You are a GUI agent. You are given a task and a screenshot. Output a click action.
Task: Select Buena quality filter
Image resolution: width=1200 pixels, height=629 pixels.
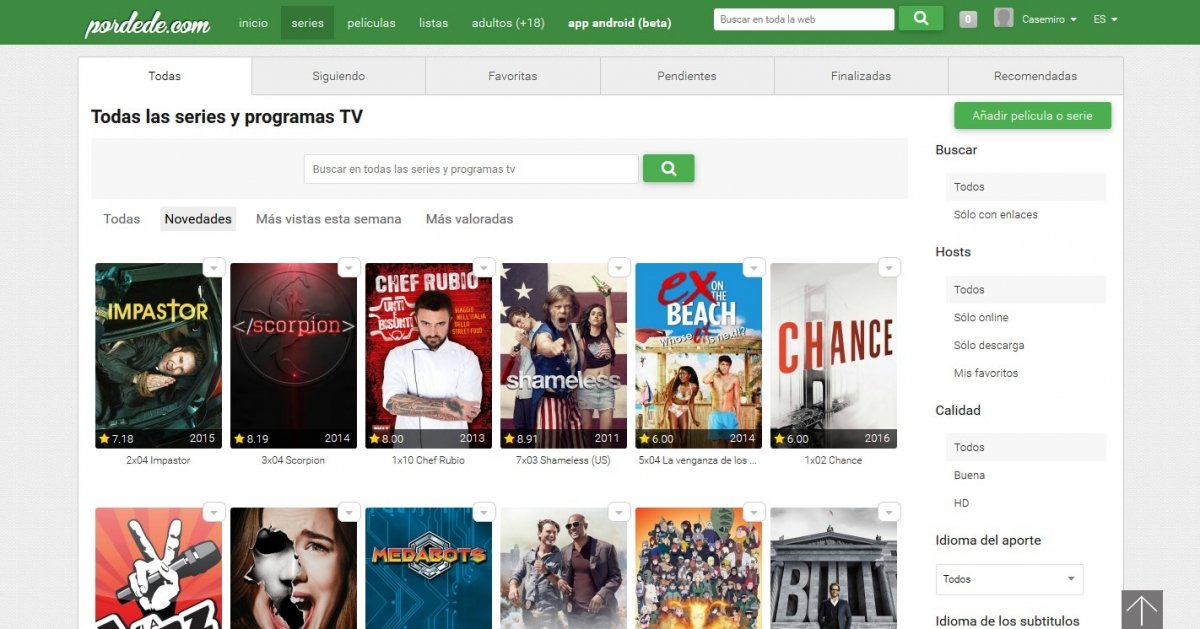coord(969,475)
